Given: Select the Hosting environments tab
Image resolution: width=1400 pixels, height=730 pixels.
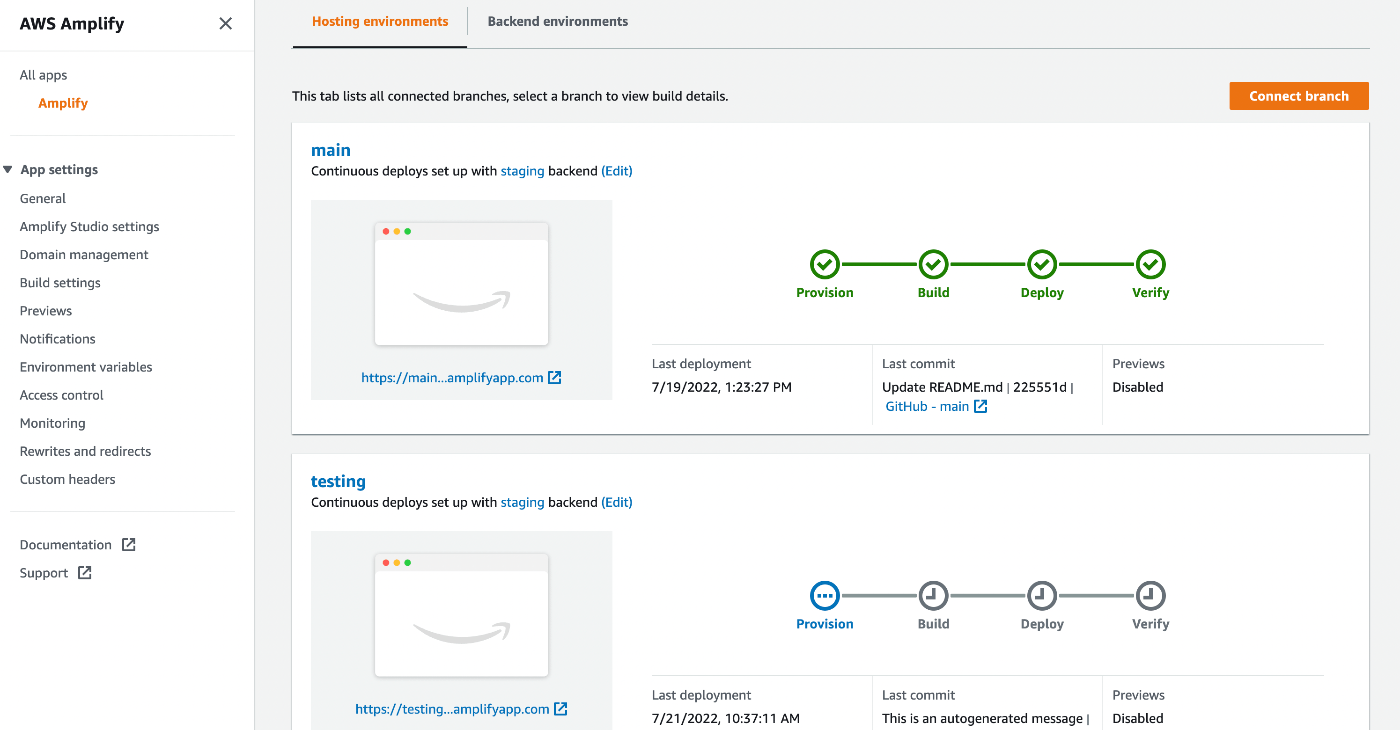Looking at the screenshot, I should coord(380,21).
